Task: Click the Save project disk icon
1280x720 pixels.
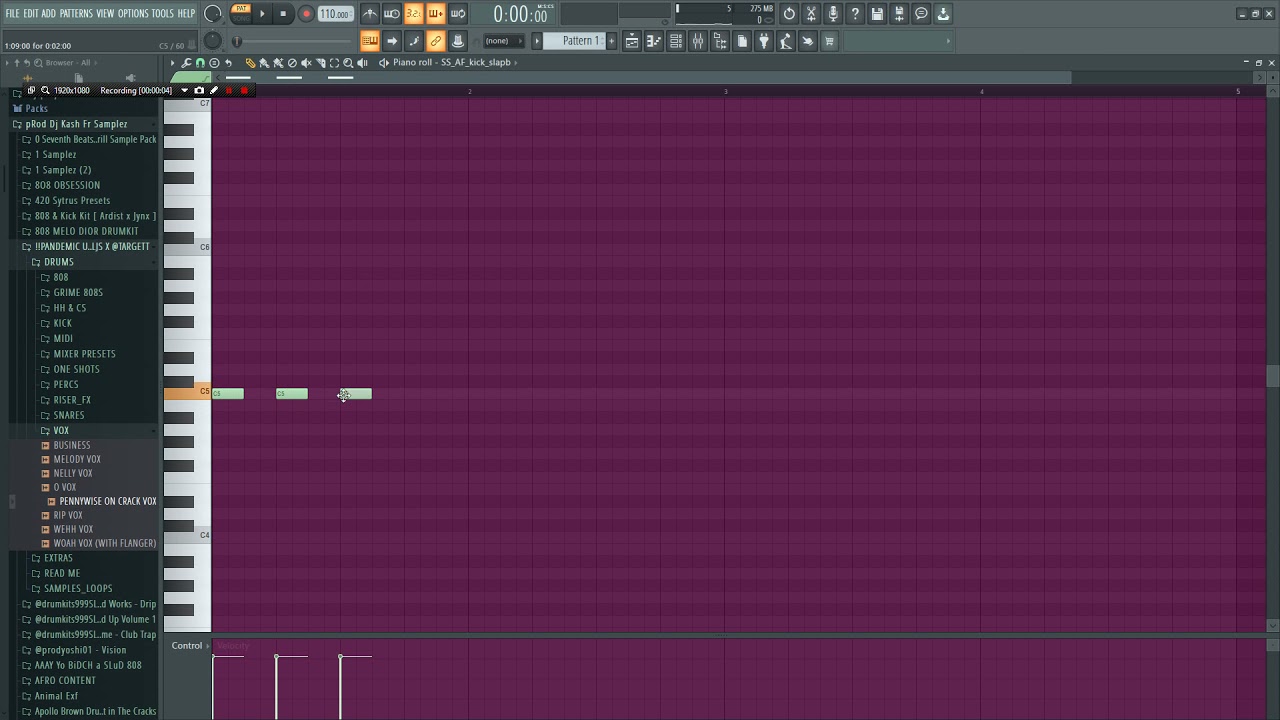Action: [x=877, y=14]
